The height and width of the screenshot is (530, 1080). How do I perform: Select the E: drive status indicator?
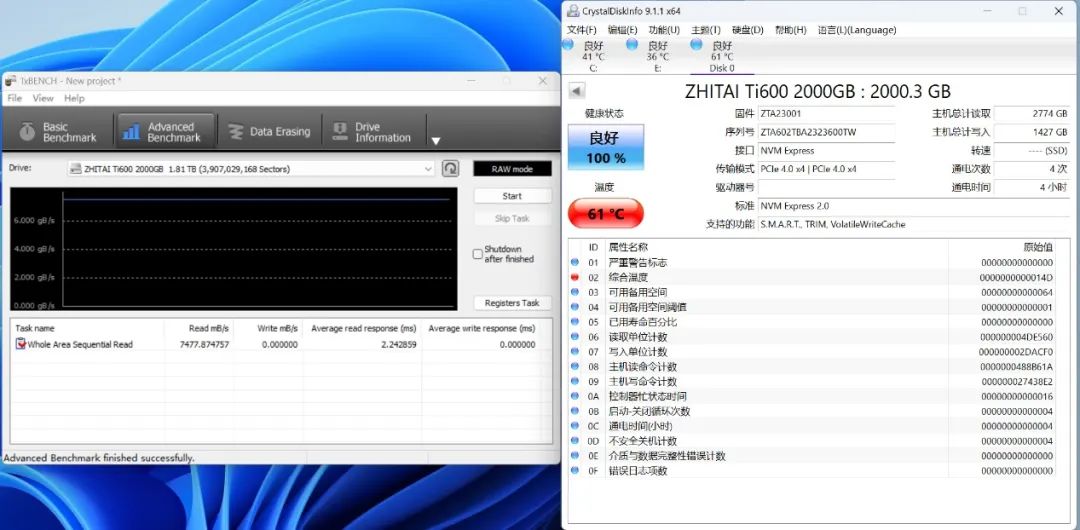point(657,57)
